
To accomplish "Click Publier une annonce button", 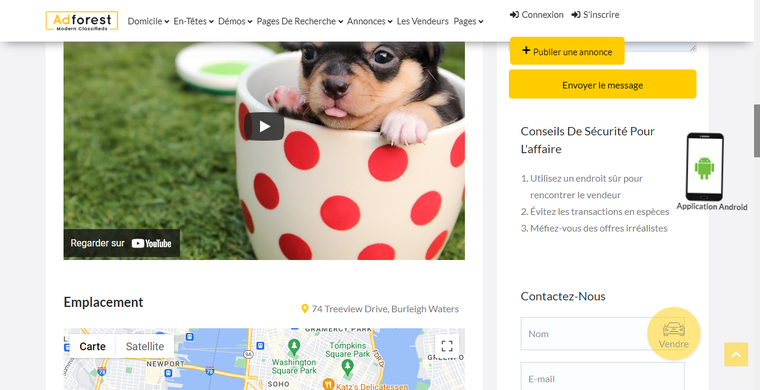I will [x=567, y=51].
